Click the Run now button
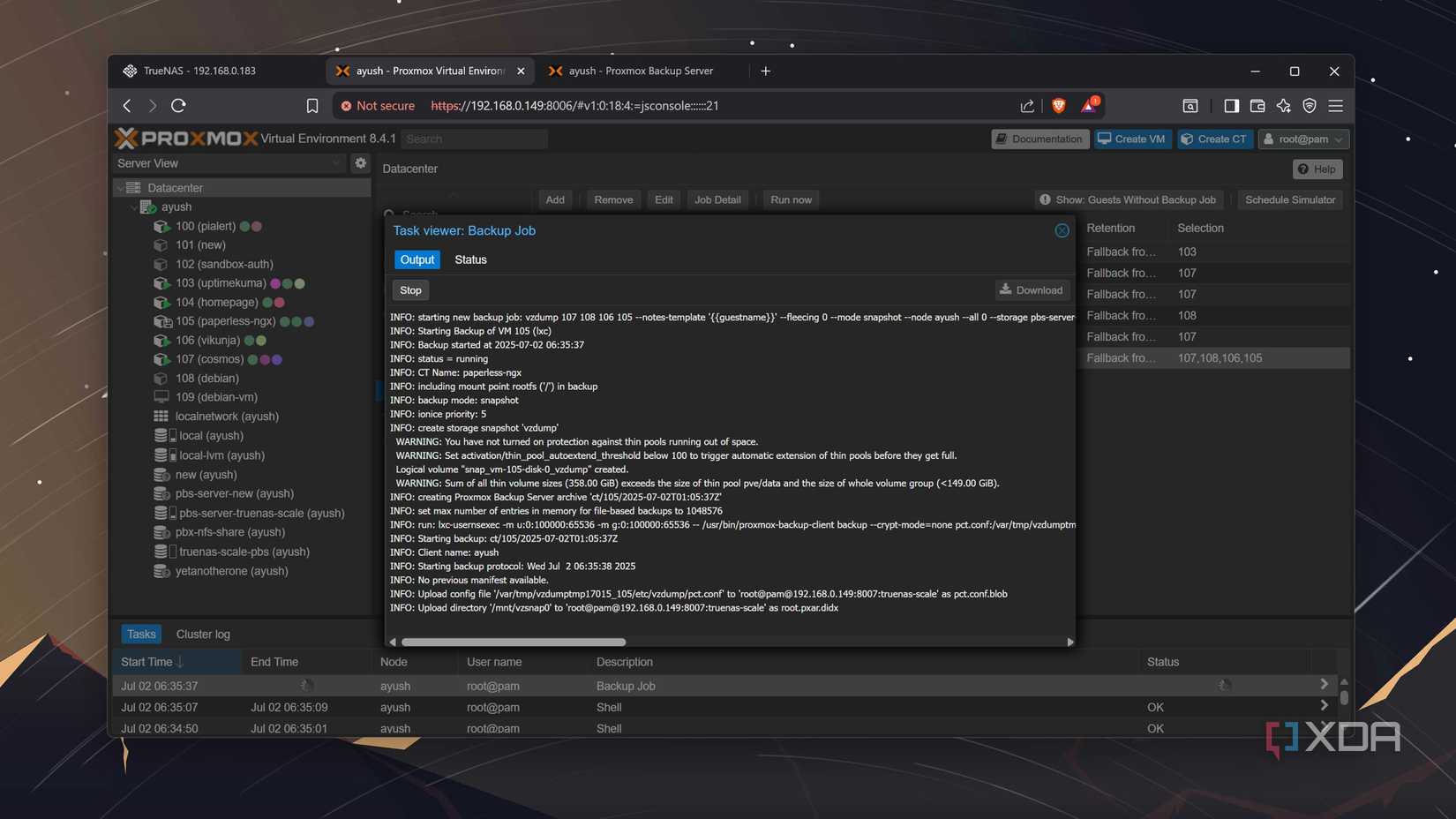The width and height of the screenshot is (1456, 819). click(790, 199)
